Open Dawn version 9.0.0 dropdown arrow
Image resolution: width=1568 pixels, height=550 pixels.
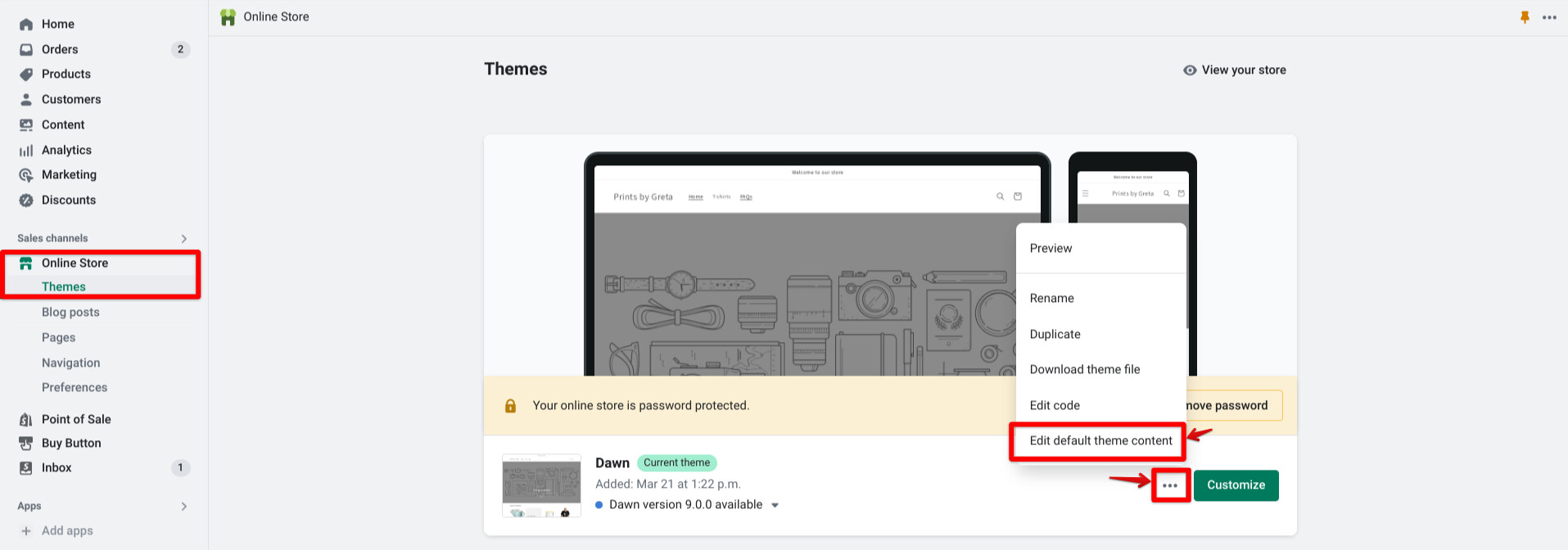click(x=775, y=505)
